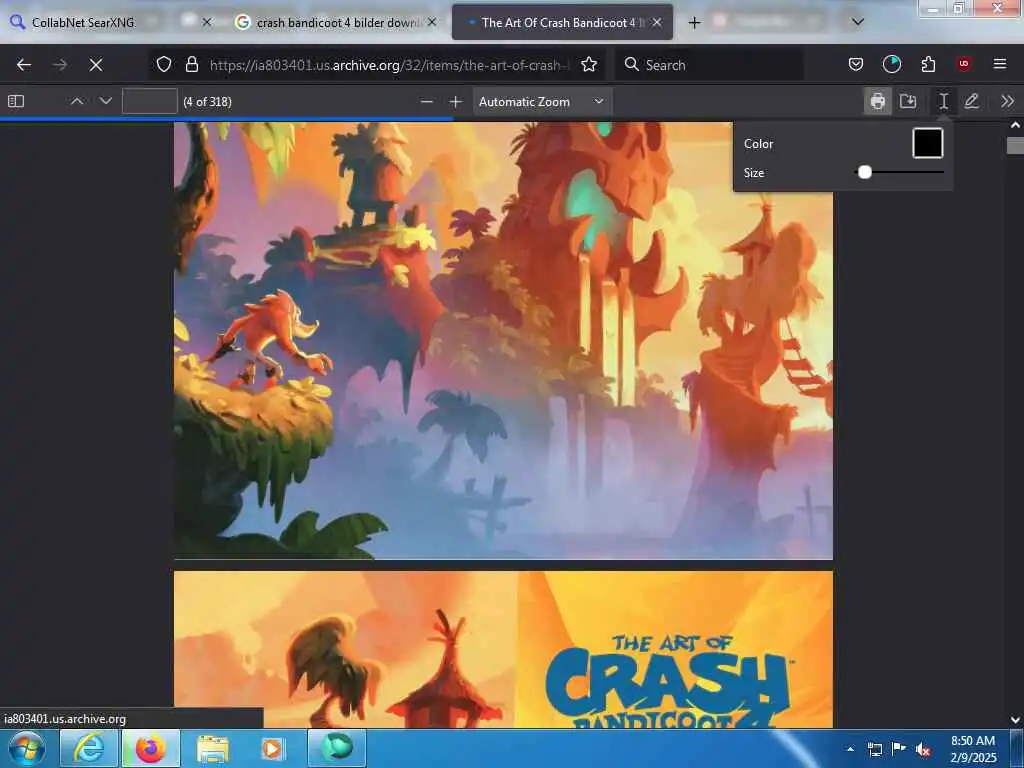1024x768 pixels.
Task: Open the 8:50 AM clock and date
Action: pos(973,749)
